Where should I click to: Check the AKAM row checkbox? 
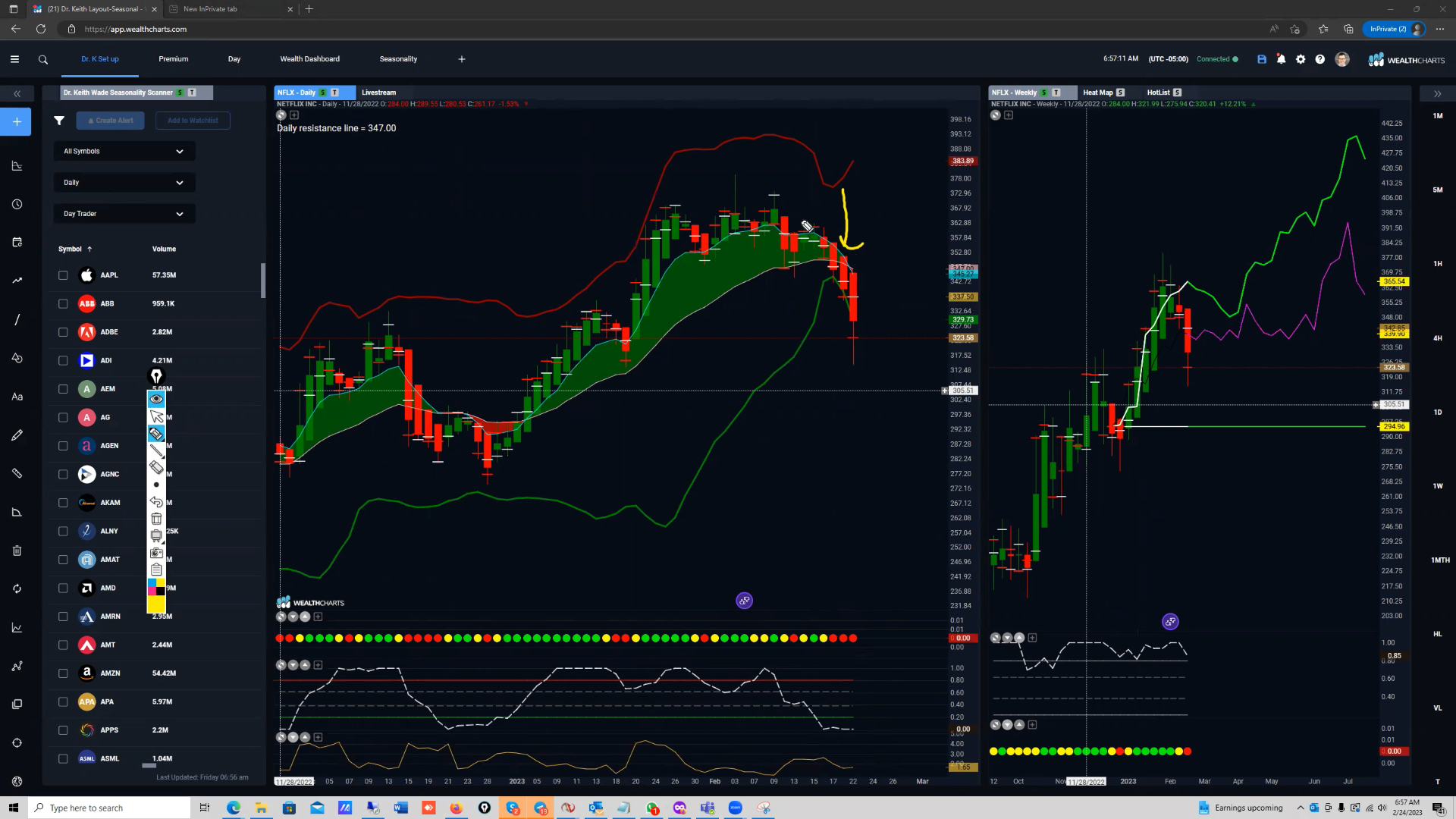pos(63,503)
